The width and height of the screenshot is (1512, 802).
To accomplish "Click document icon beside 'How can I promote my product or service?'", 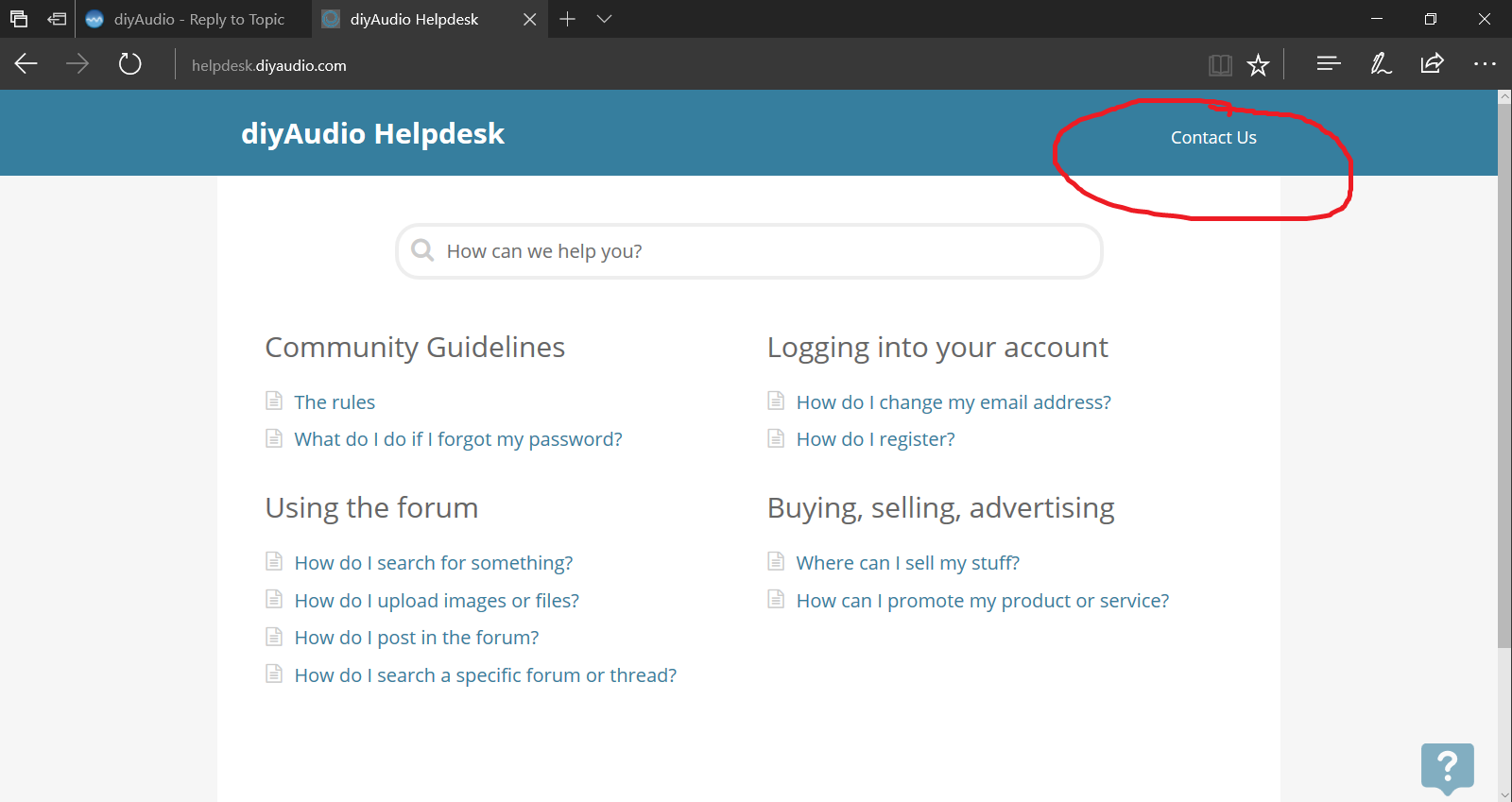I will point(776,599).
